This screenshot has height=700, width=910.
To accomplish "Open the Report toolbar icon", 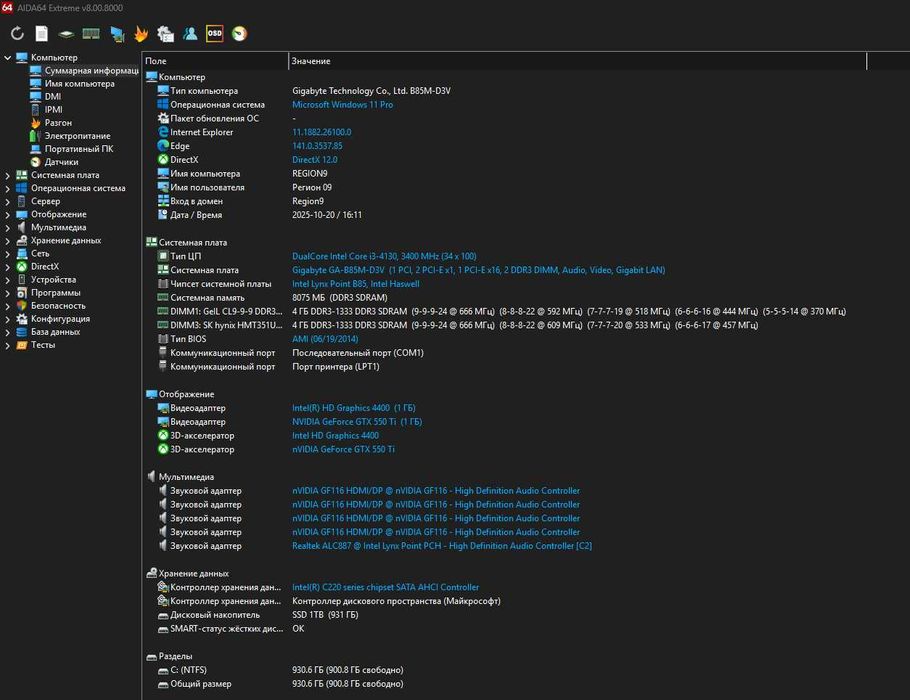I will point(42,34).
